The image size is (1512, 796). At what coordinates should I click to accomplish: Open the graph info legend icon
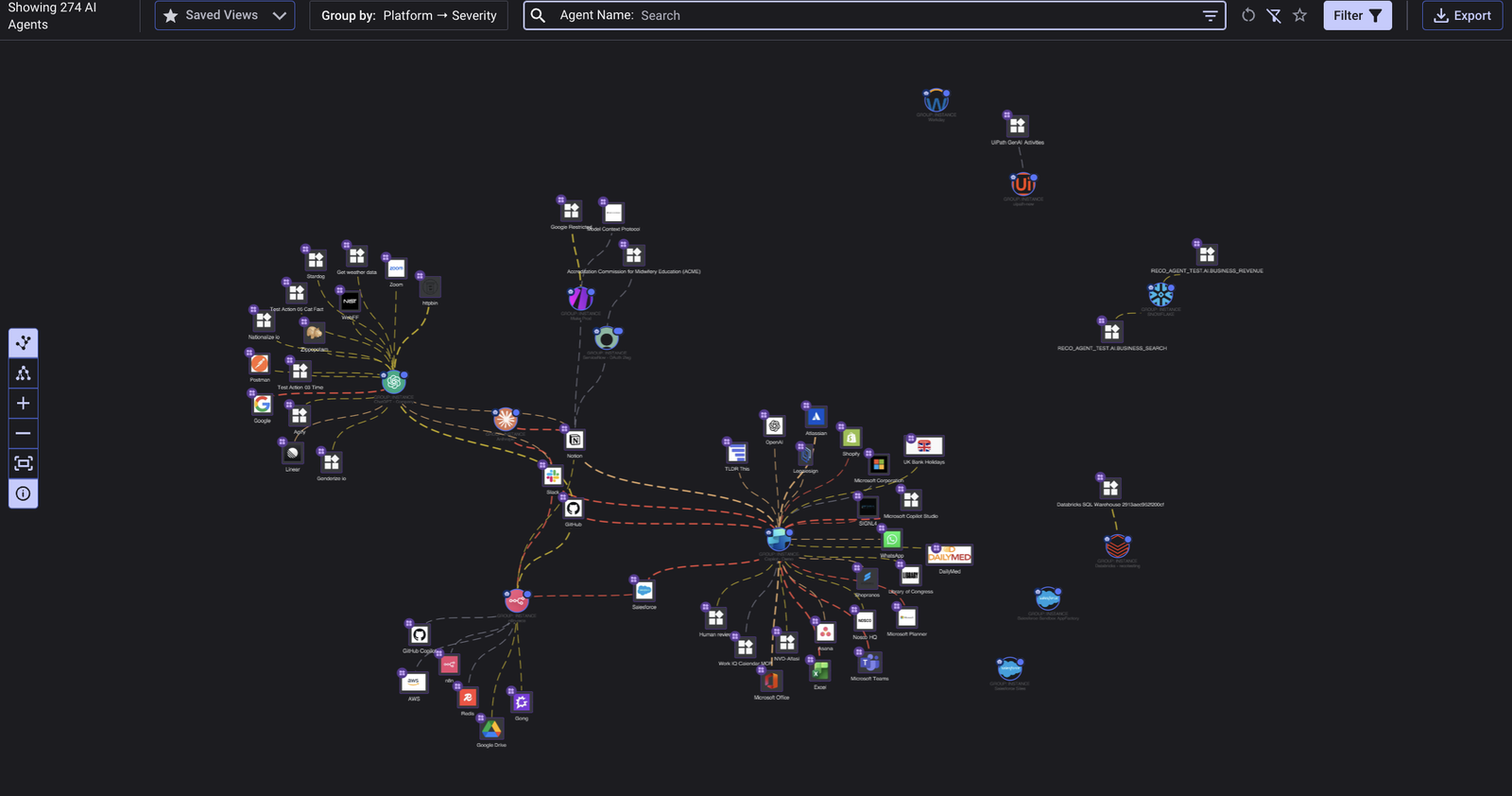[x=24, y=493]
